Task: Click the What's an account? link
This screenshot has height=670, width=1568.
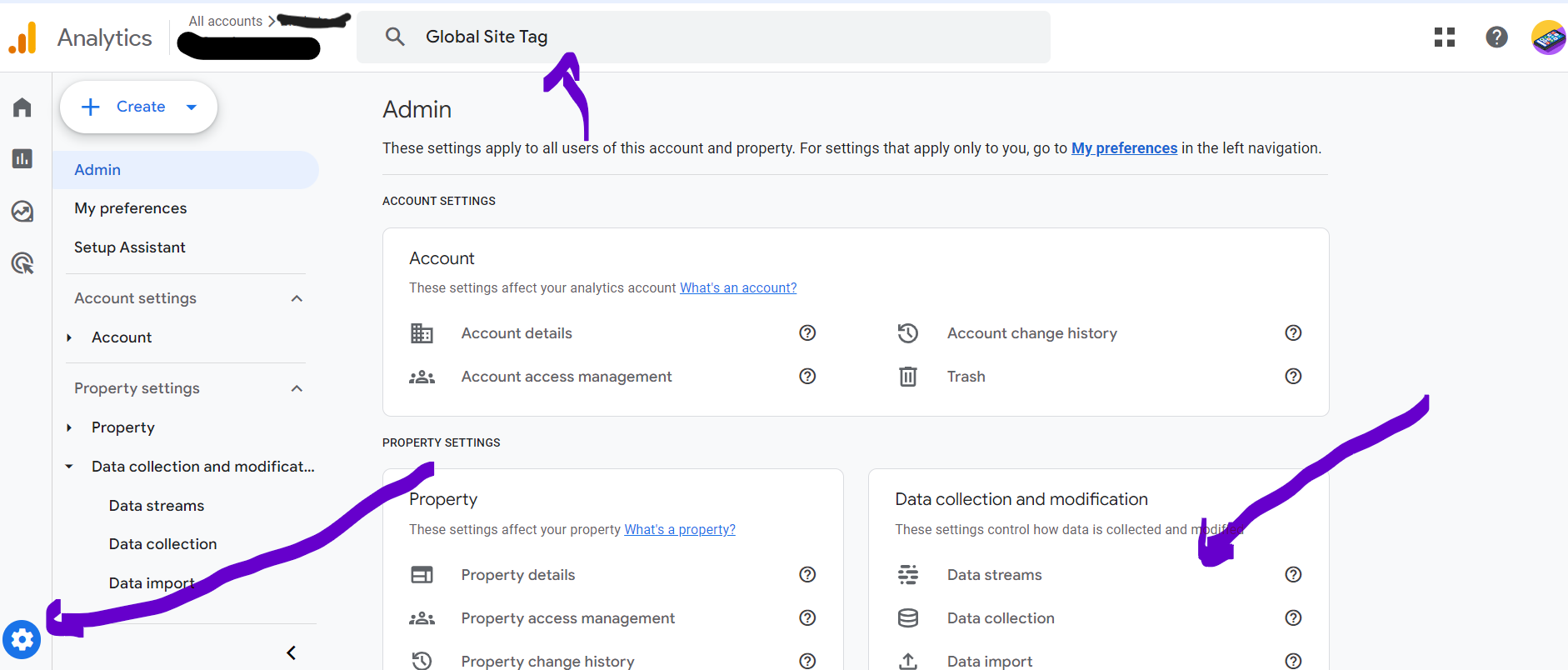Action: pos(737,288)
